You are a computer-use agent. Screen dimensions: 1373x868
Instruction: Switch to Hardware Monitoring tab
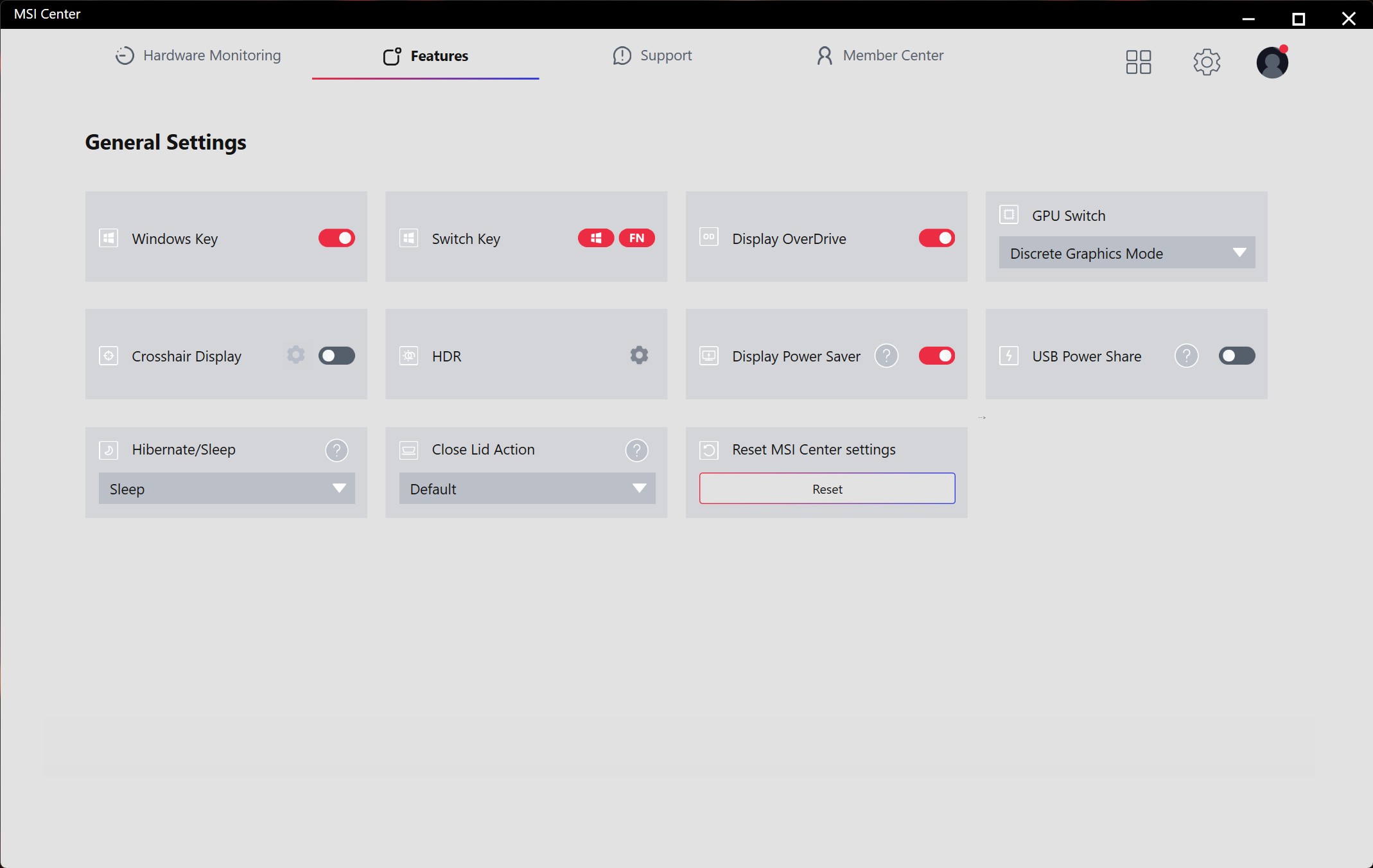[198, 56]
